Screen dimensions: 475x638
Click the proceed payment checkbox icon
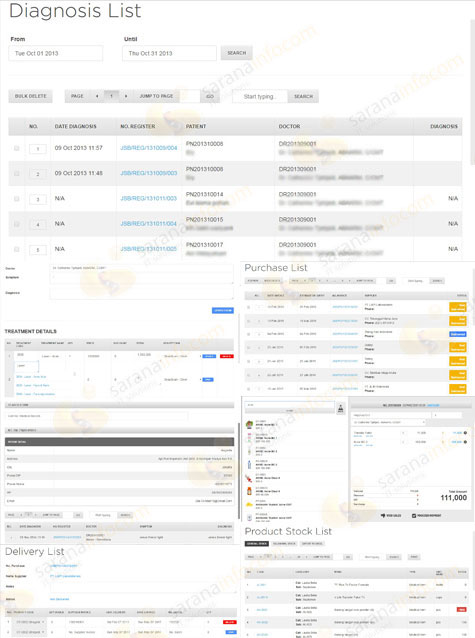click(x=414, y=516)
